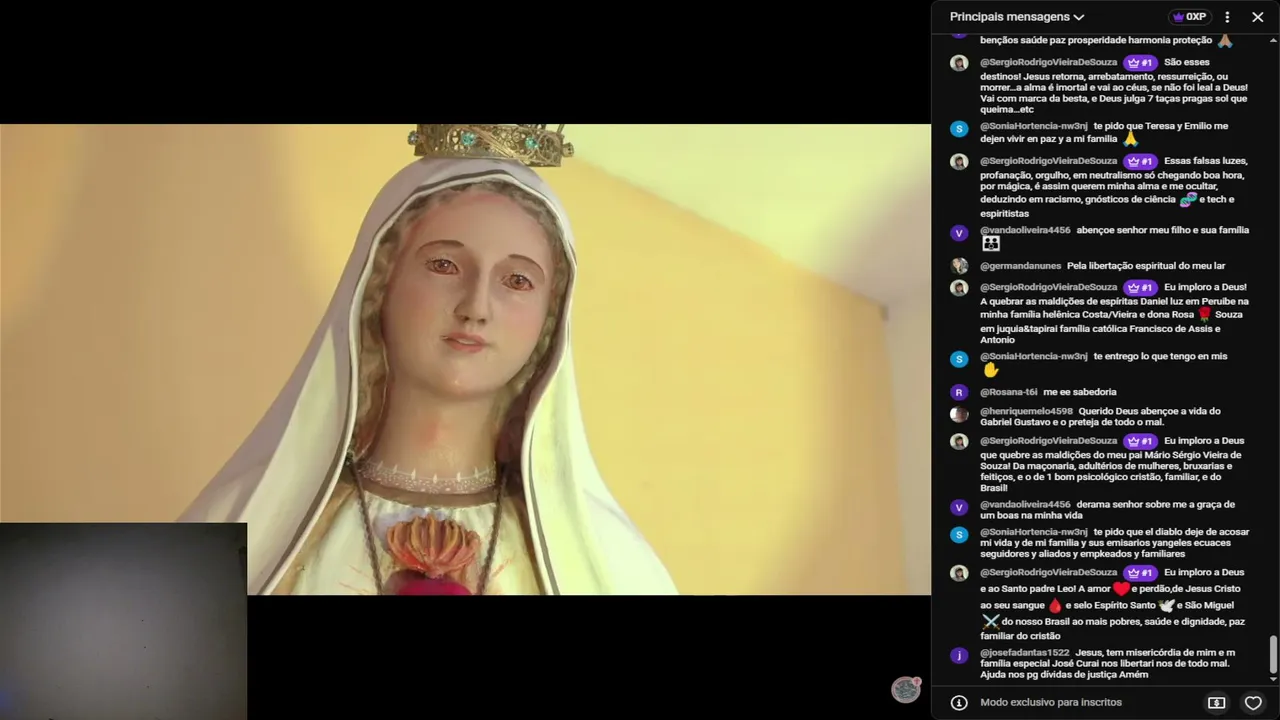Click Sonia's avatar on "Teresa y Emilio" message
This screenshot has width=1280, height=720.
(959, 128)
